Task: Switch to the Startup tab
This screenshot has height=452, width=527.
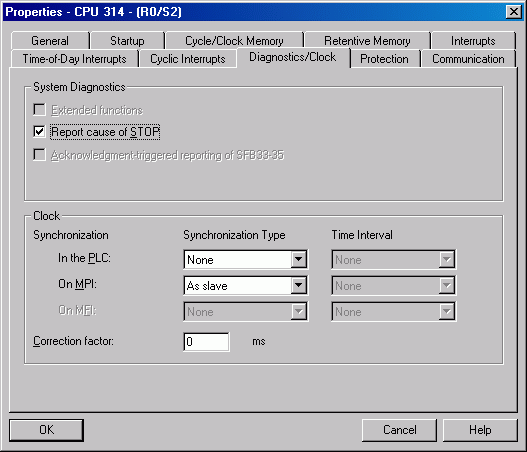Action: [127, 41]
